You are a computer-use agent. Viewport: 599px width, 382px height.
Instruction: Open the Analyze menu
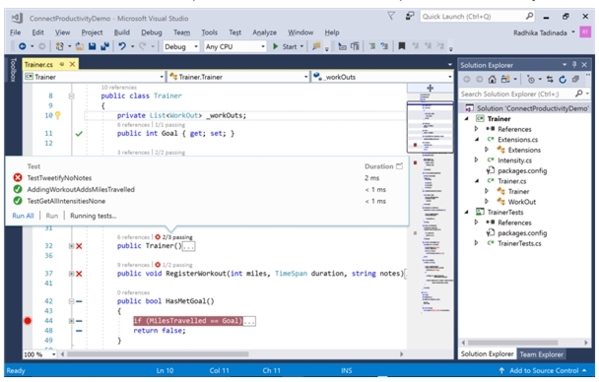(264, 32)
